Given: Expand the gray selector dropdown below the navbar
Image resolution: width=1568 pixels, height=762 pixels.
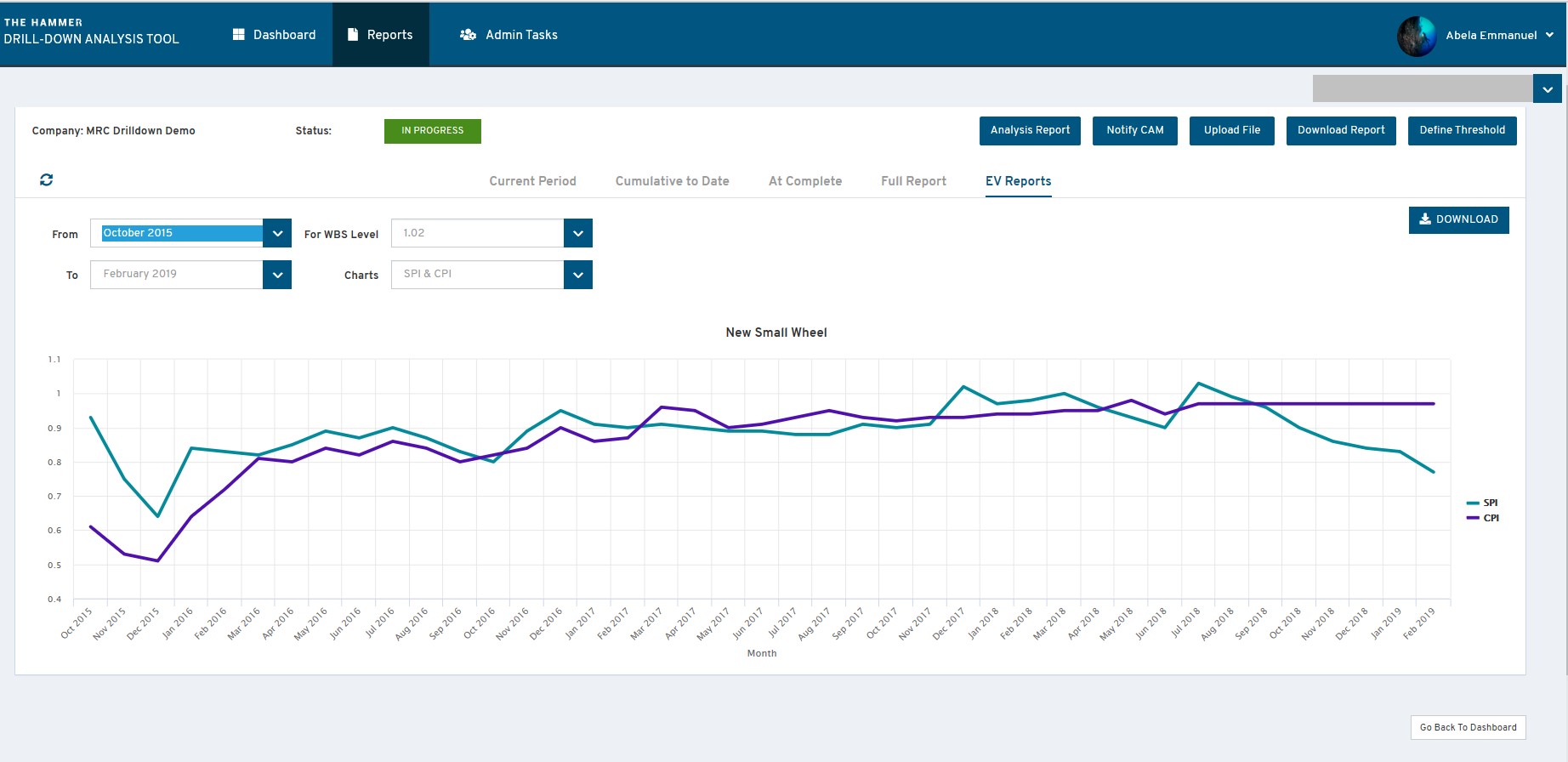Looking at the screenshot, I should point(1548,88).
